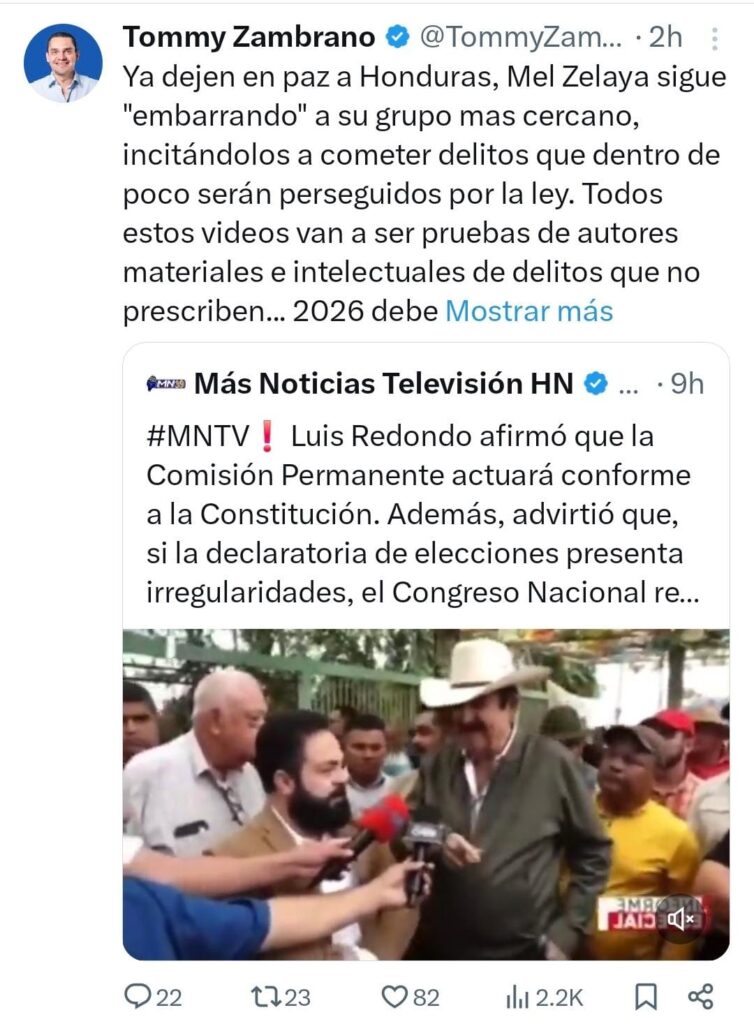The width and height of the screenshot is (754, 1024).
Task: Click Más Noticias verified badge
Action: coord(595,383)
